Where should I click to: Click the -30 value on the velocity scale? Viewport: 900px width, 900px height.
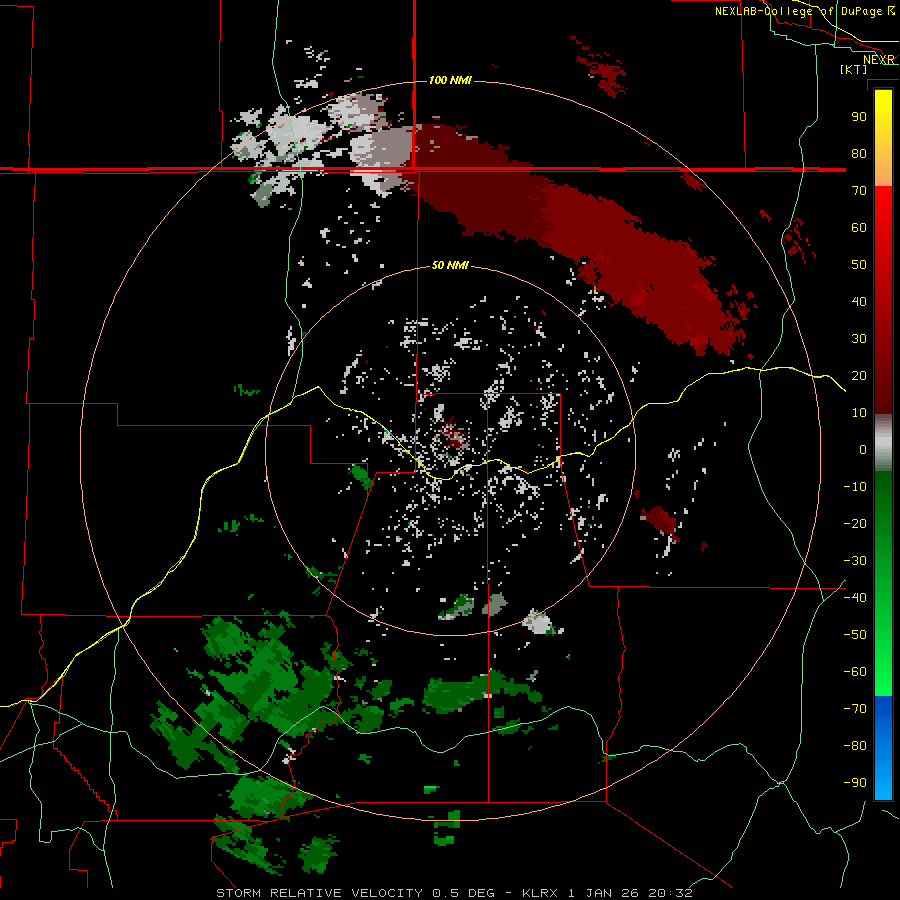coord(855,561)
